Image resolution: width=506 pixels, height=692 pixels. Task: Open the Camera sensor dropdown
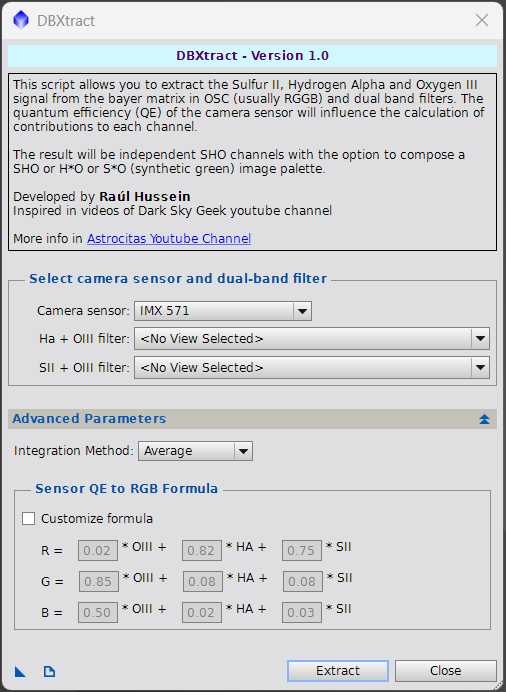(x=223, y=311)
